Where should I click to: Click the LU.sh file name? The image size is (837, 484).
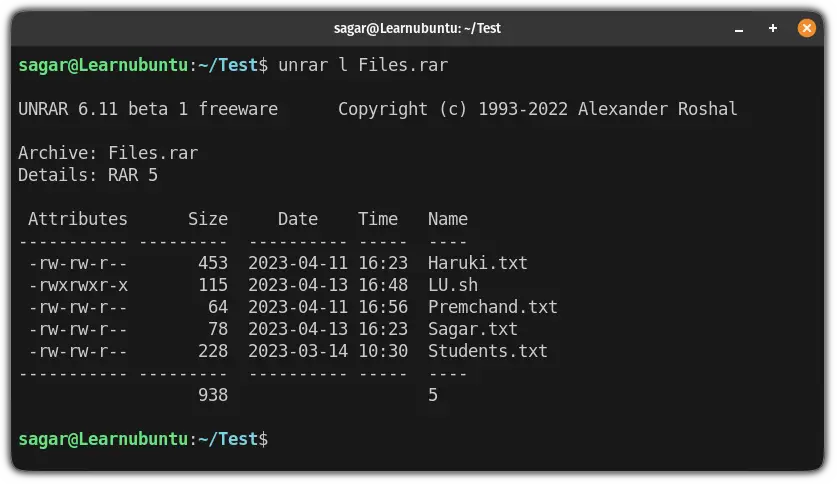coord(453,285)
